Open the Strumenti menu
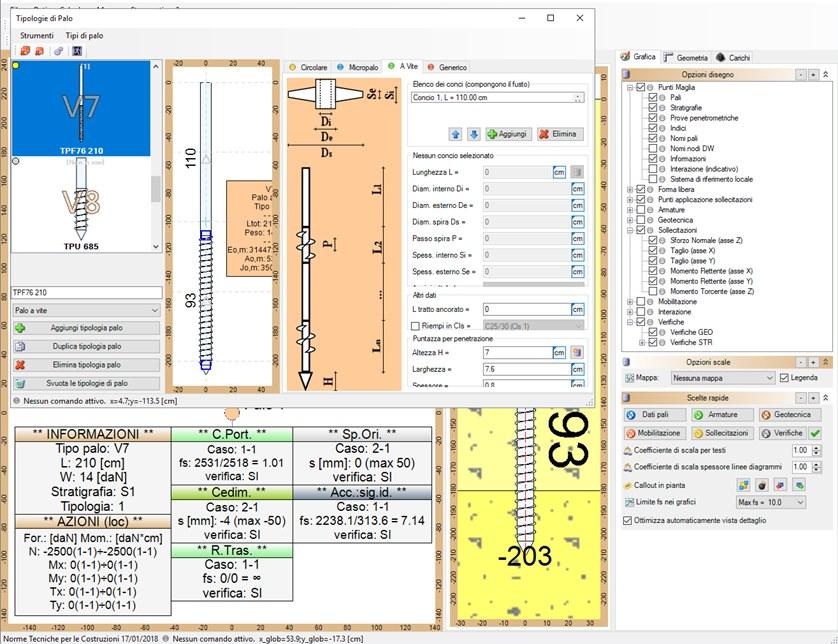This screenshot has width=838, height=644. click(x=37, y=35)
